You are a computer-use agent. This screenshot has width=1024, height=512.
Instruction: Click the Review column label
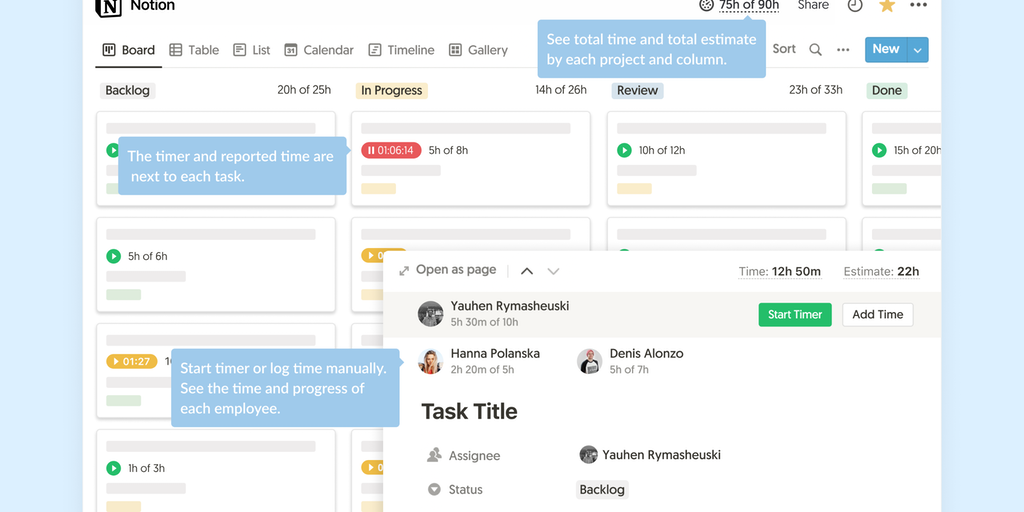click(x=637, y=91)
